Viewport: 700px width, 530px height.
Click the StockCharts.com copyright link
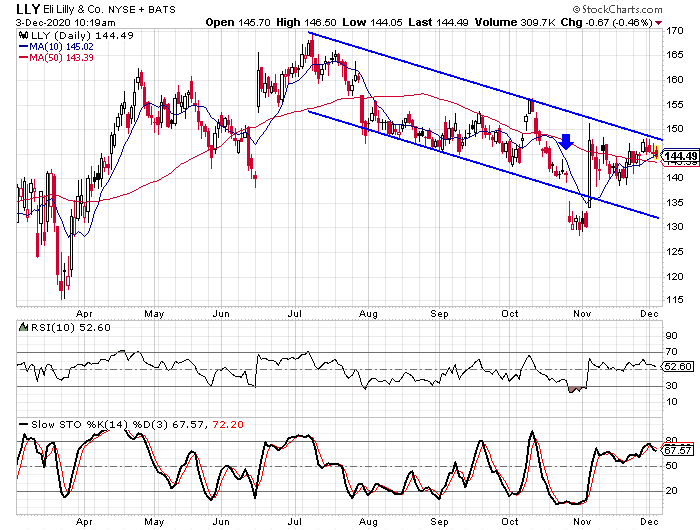click(x=617, y=9)
